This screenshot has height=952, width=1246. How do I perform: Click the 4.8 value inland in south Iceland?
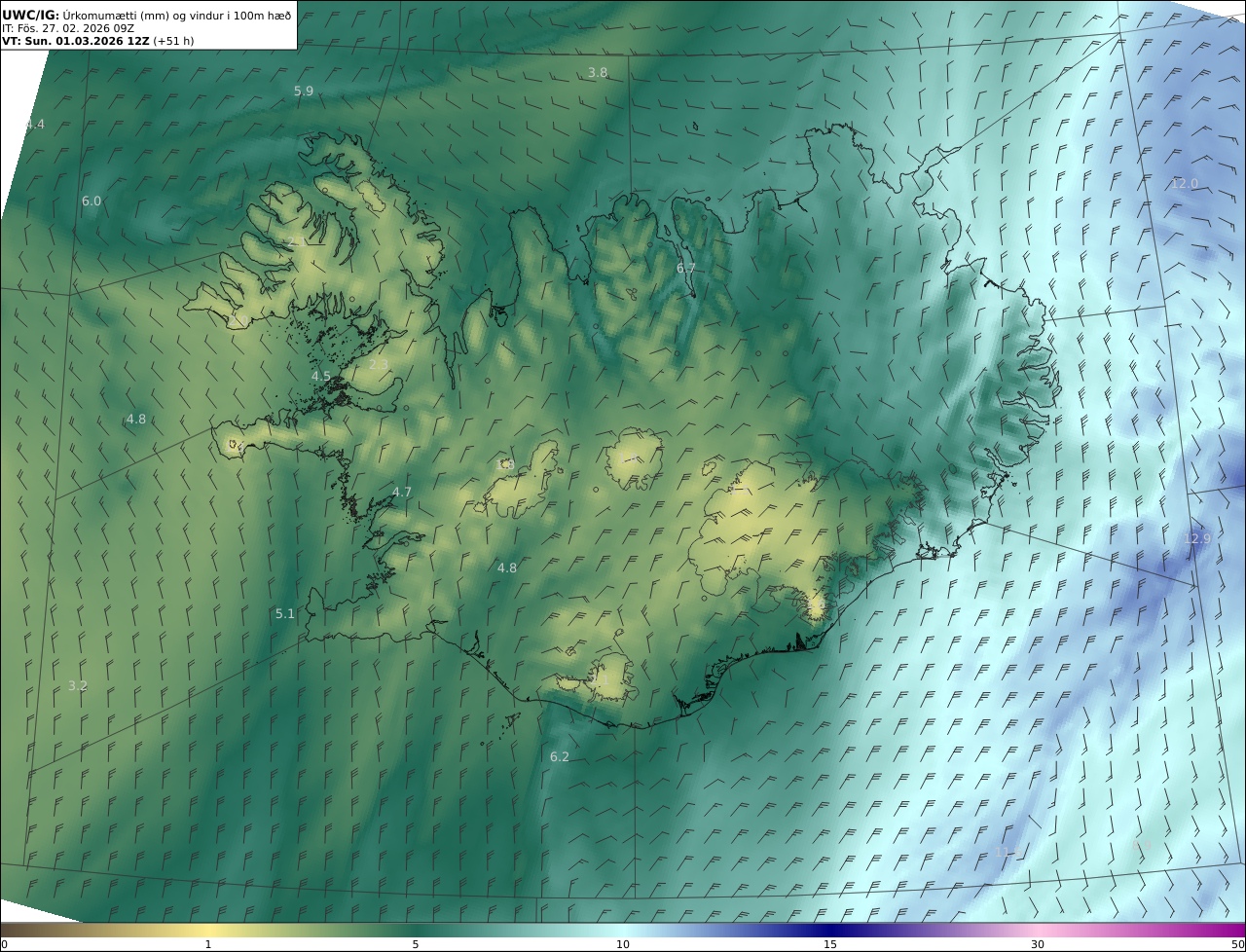[507, 568]
